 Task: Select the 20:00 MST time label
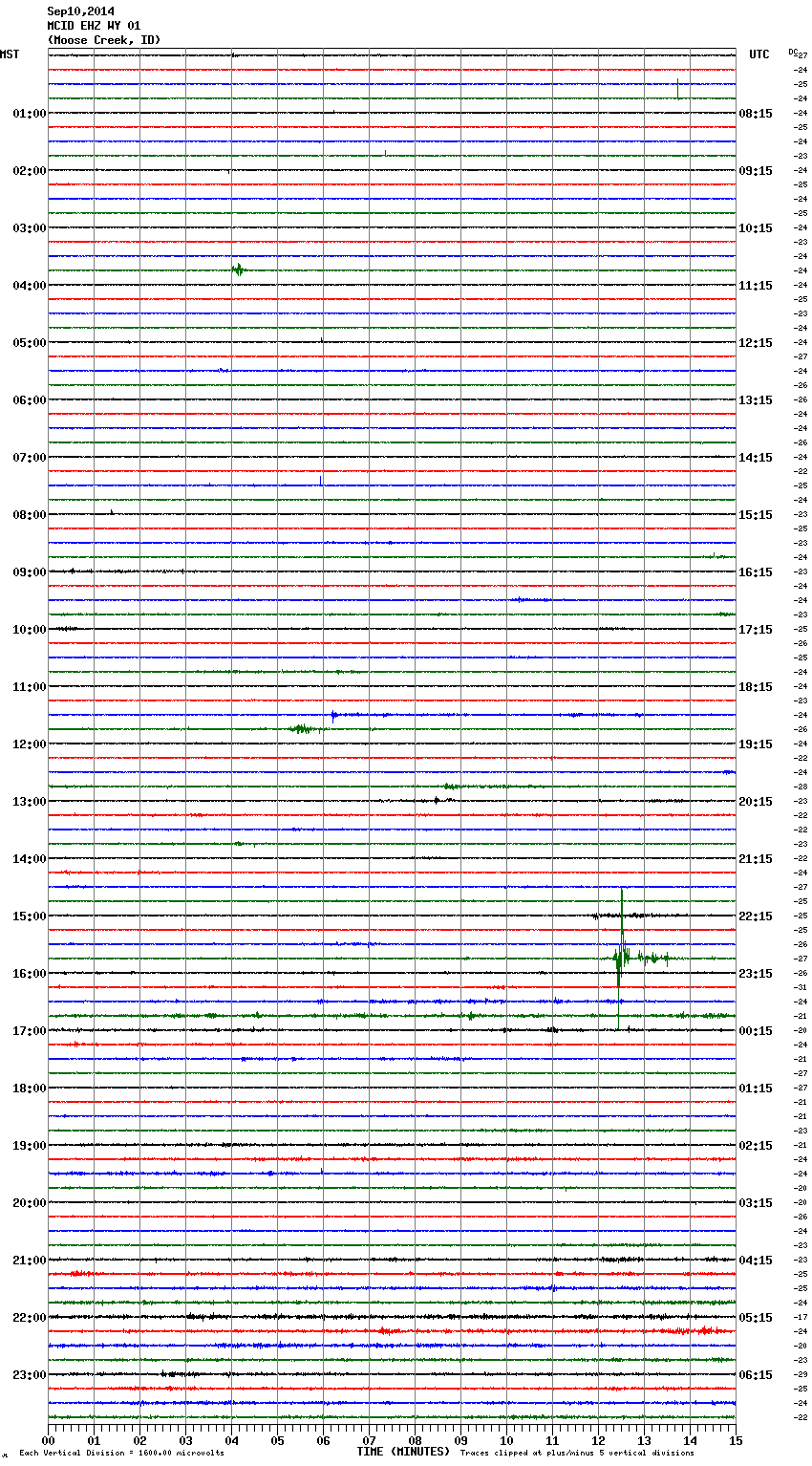tap(29, 1203)
